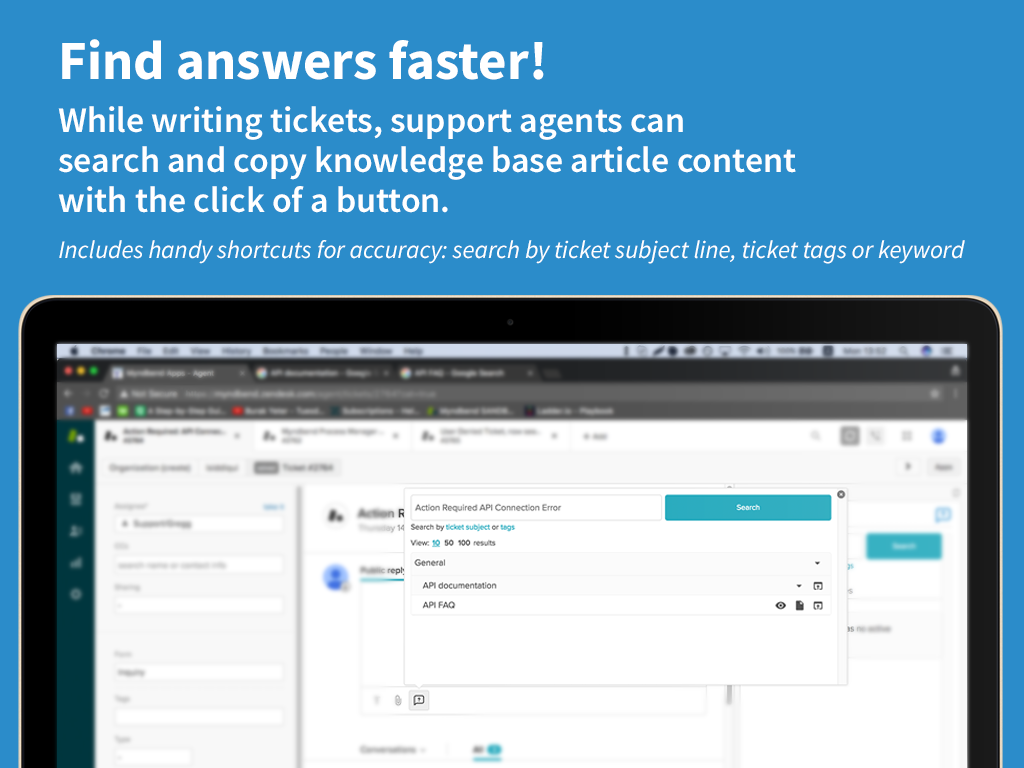Search by tags link
The image size is (1024, 768).
click(x=507, y=527)
